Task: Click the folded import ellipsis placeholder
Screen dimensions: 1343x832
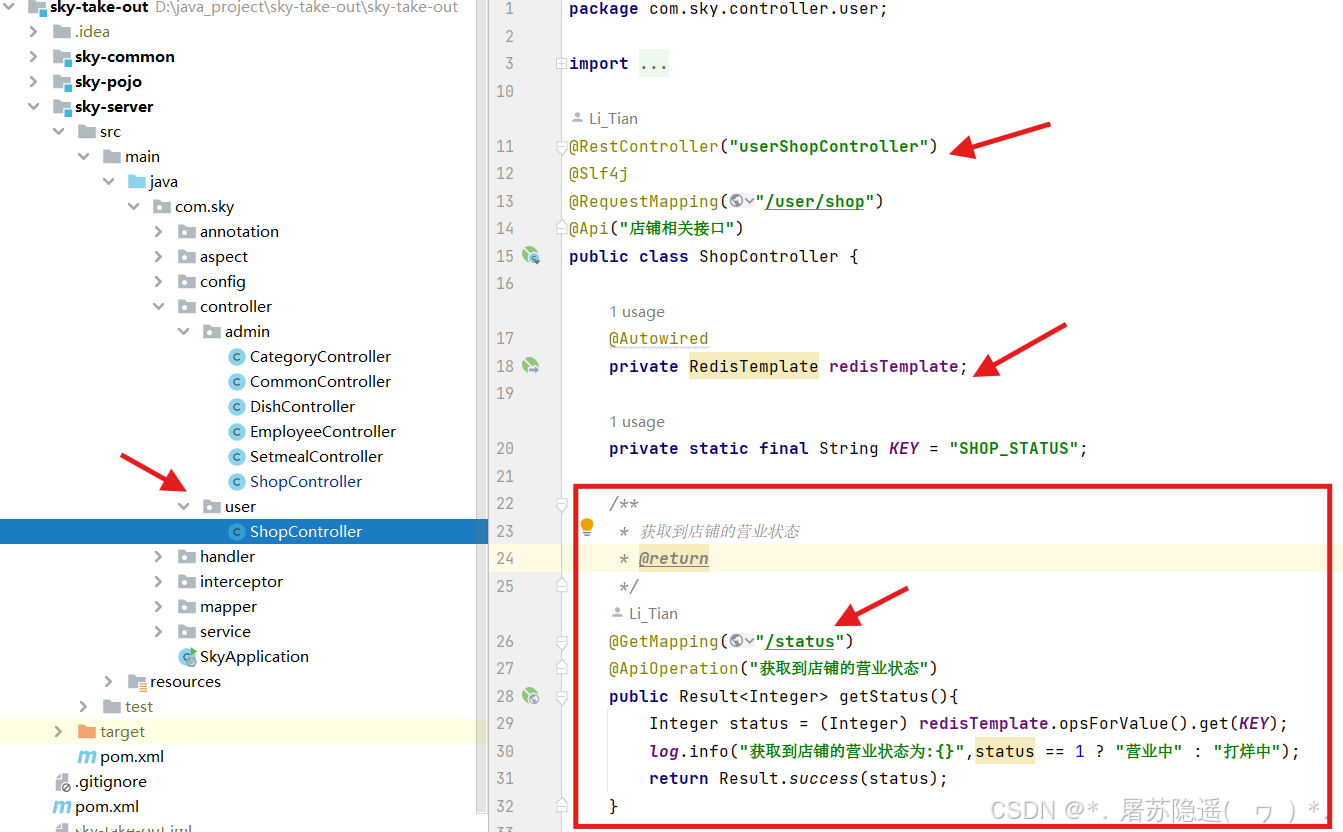Action: coord(654,64)
